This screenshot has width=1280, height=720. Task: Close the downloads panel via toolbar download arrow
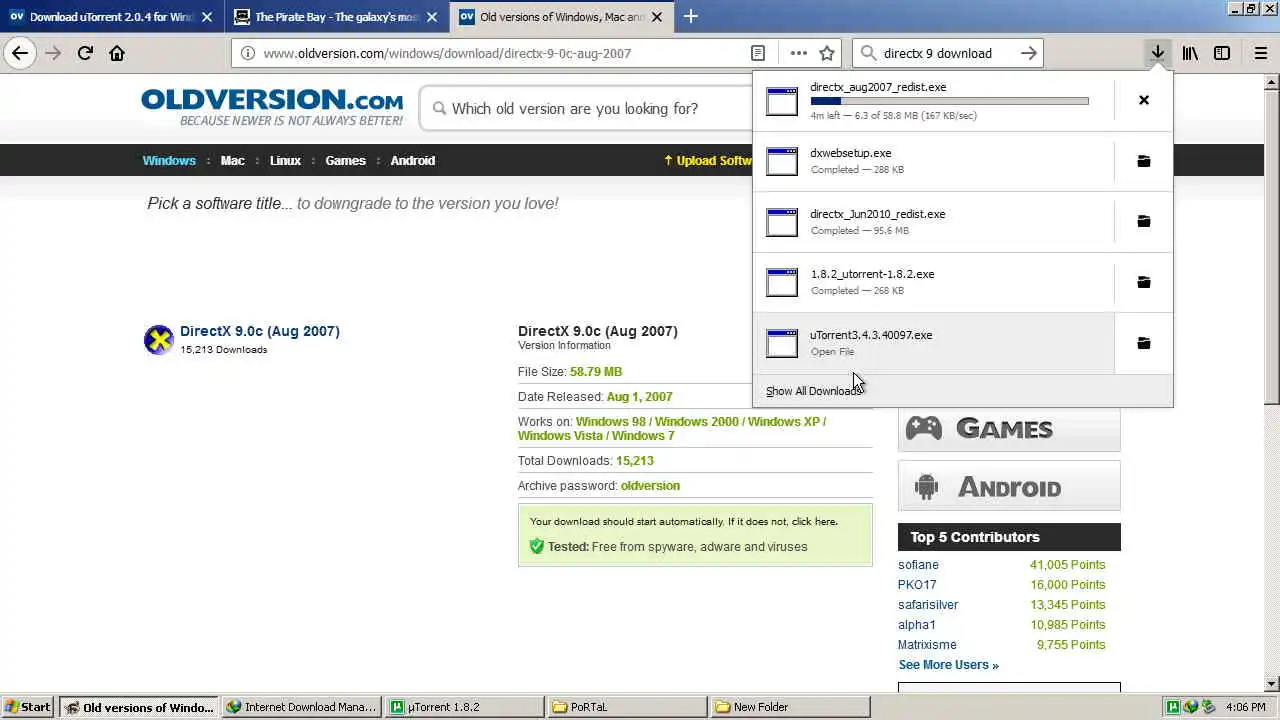(1158, 53)
